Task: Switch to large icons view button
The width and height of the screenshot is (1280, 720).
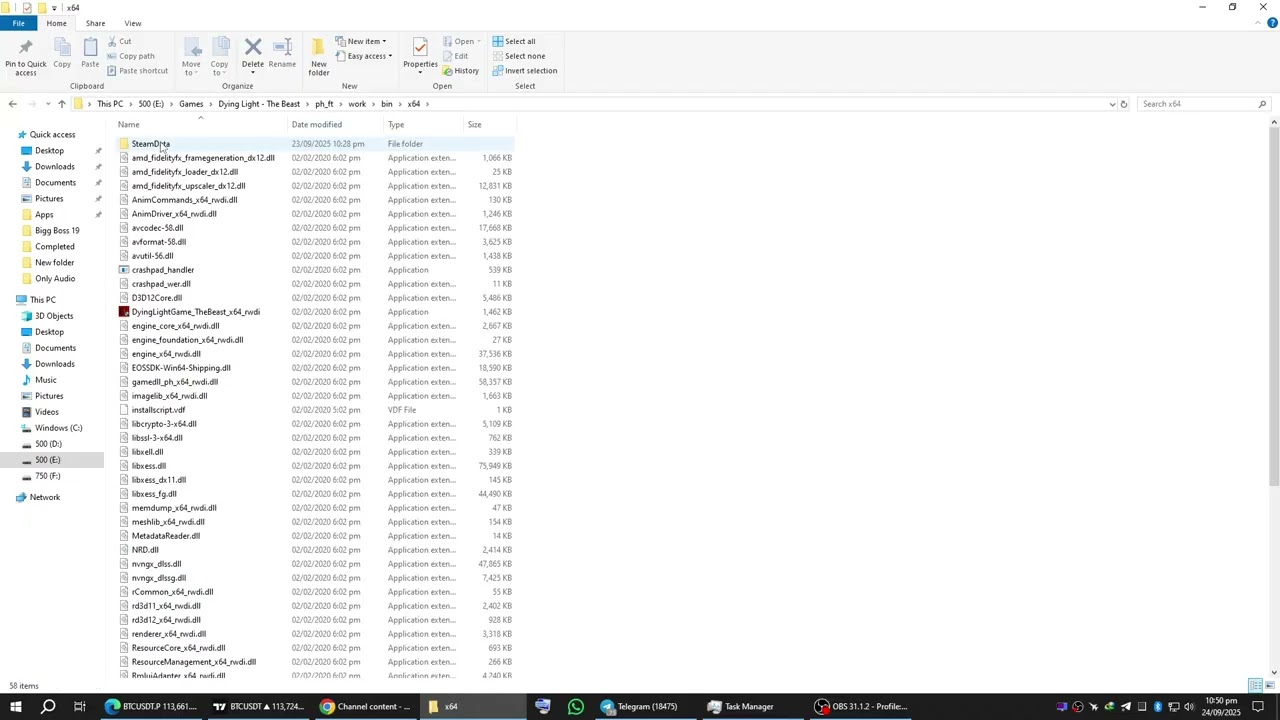Action: [x=1269, y=685]
